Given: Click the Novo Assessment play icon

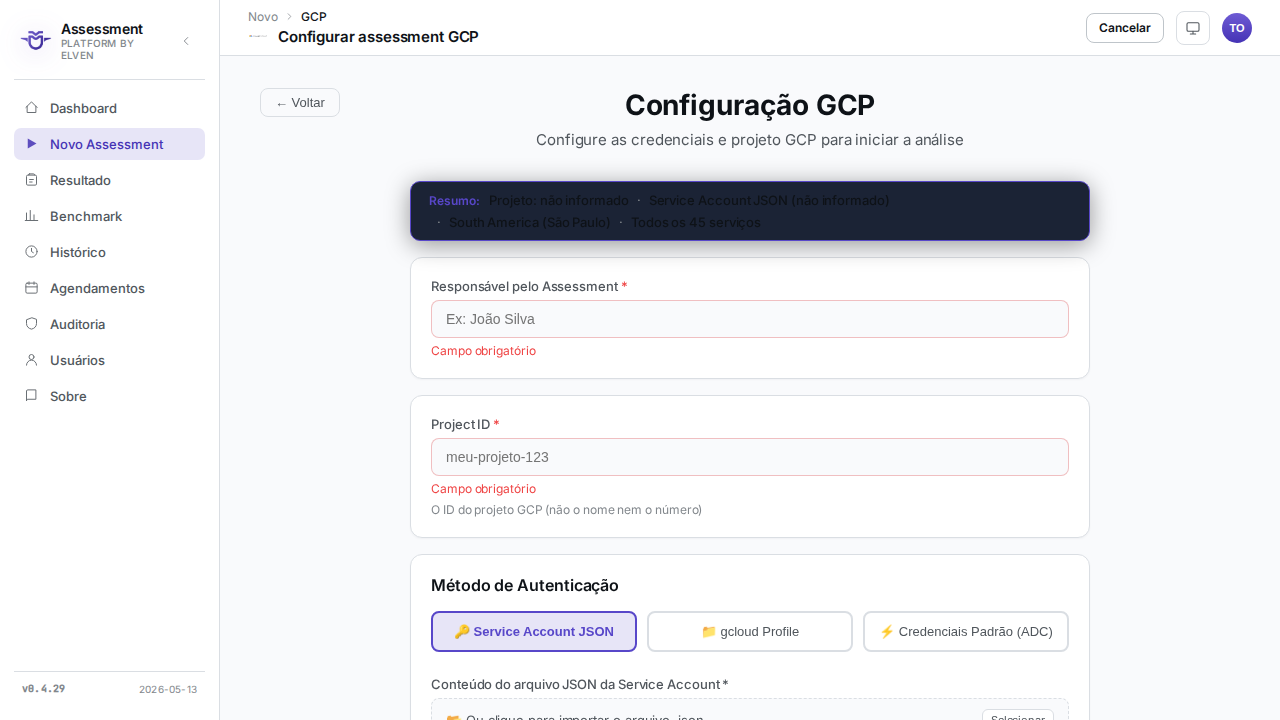Looking at the screenshot, I should 31,144.
